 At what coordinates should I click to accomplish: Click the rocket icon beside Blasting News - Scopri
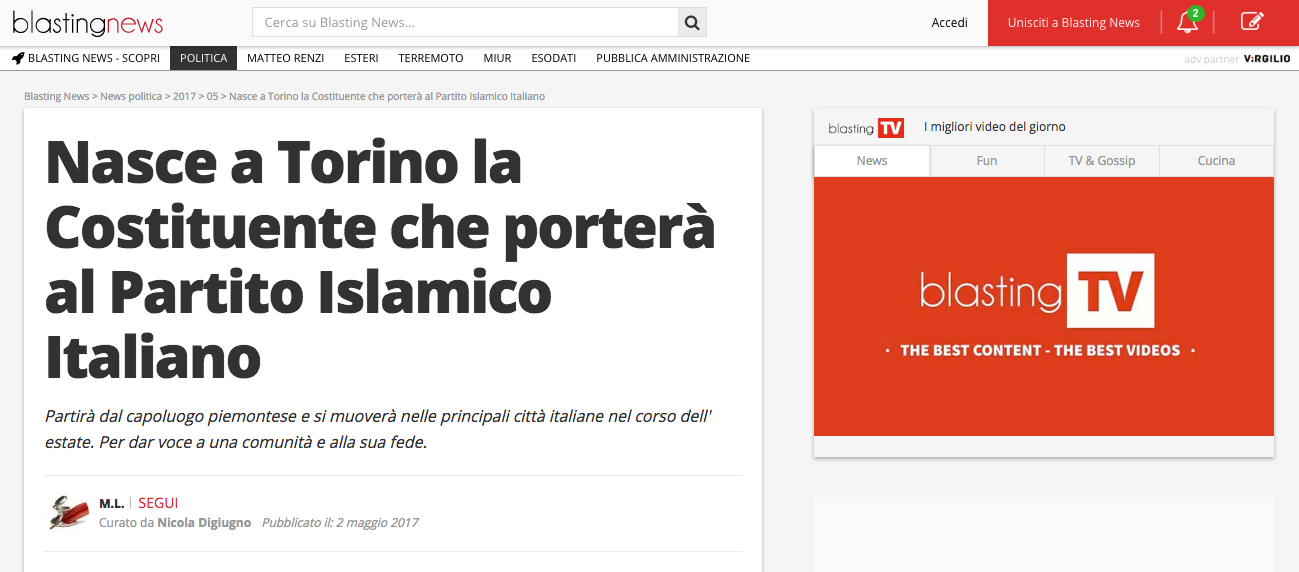pyautogui.click(x=18, y=59)
